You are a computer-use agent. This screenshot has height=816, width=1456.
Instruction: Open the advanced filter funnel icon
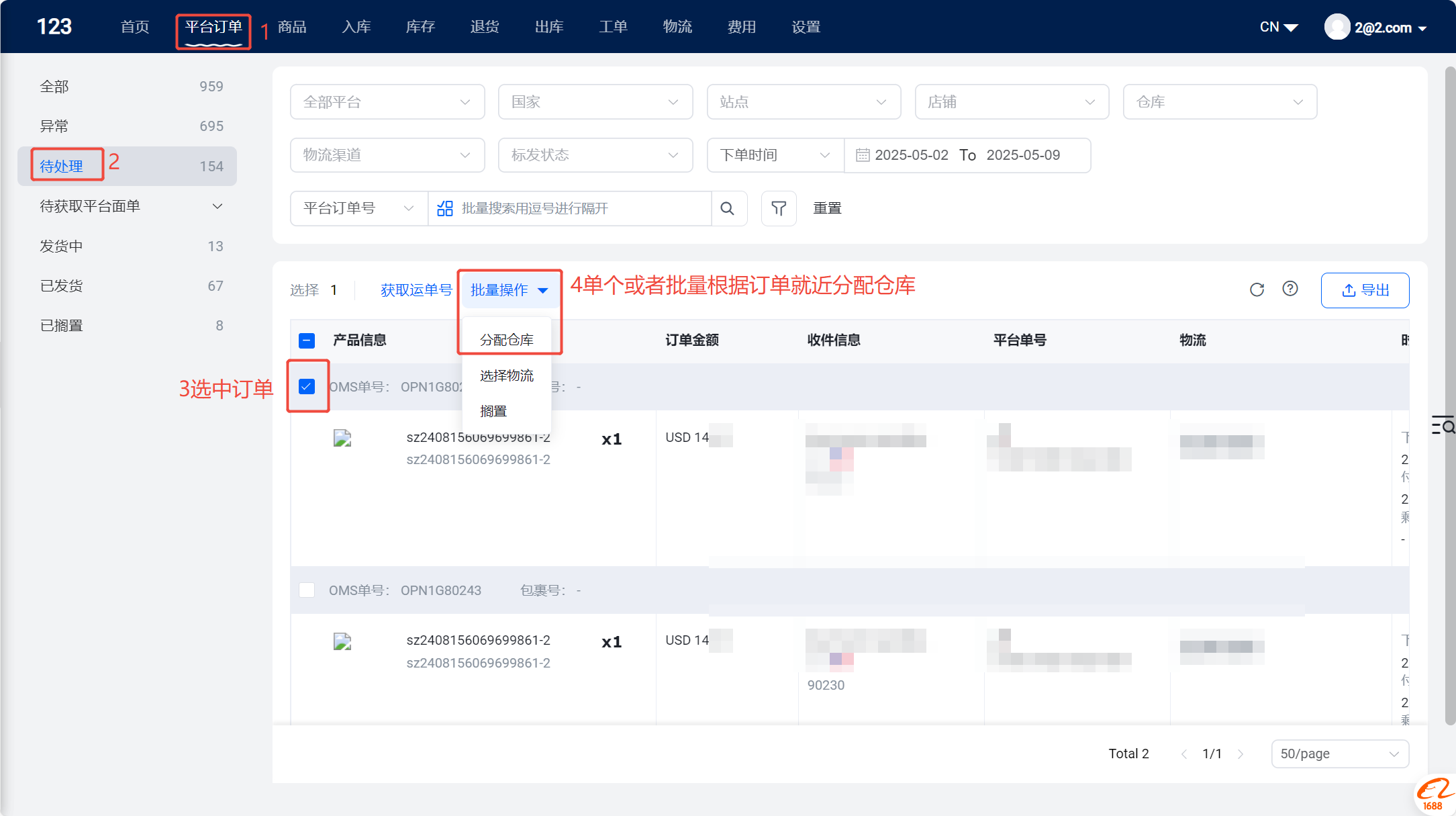coord(779,208)
